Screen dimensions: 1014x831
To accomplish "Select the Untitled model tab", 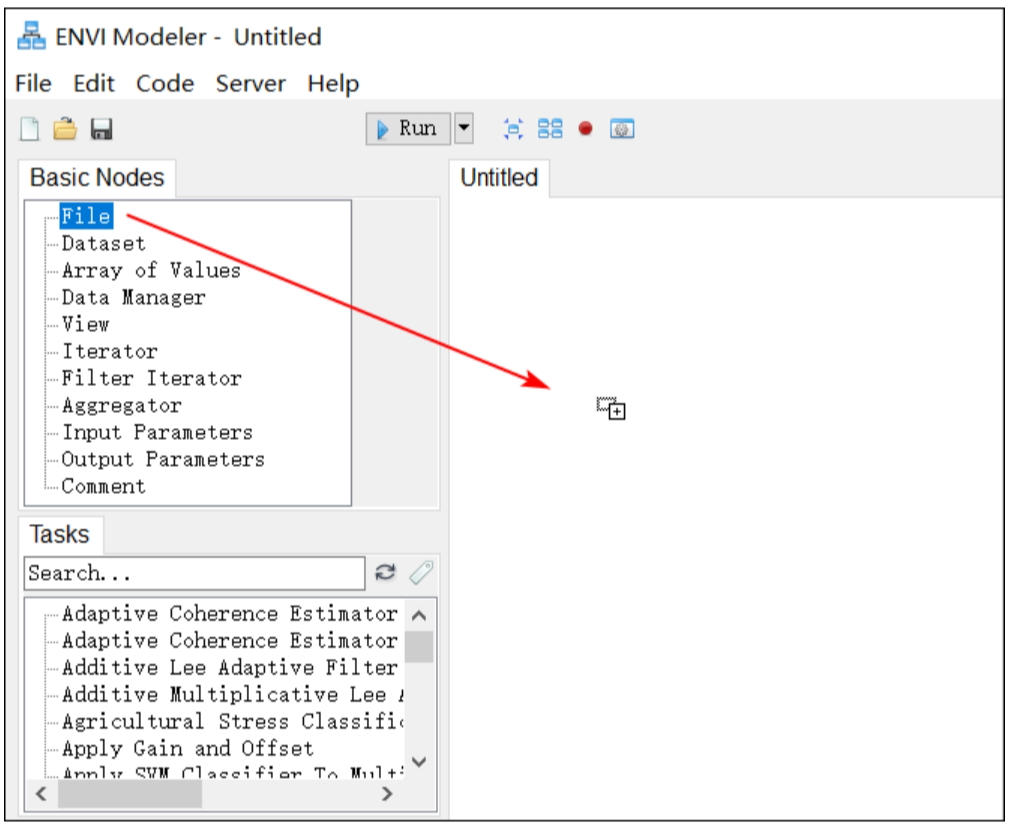I will click(x=499, y=178).
